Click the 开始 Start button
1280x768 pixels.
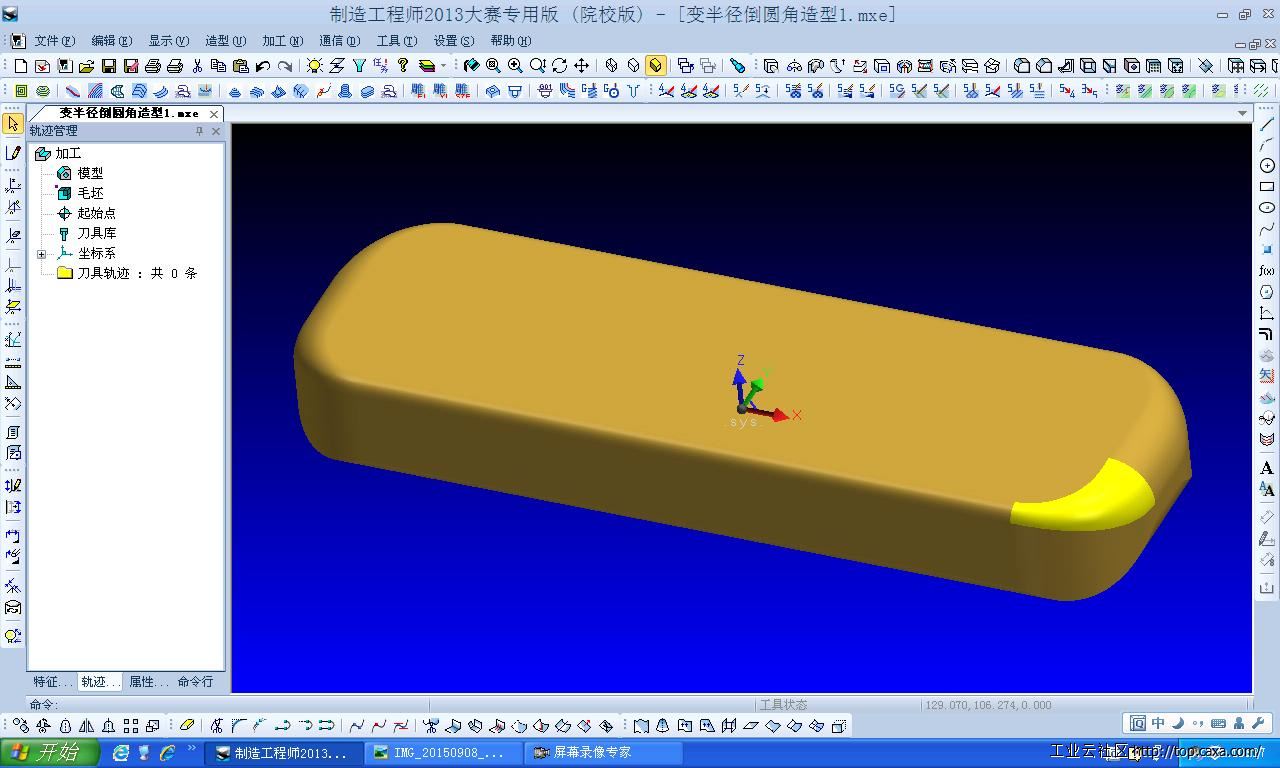click(x=50, y=753)
